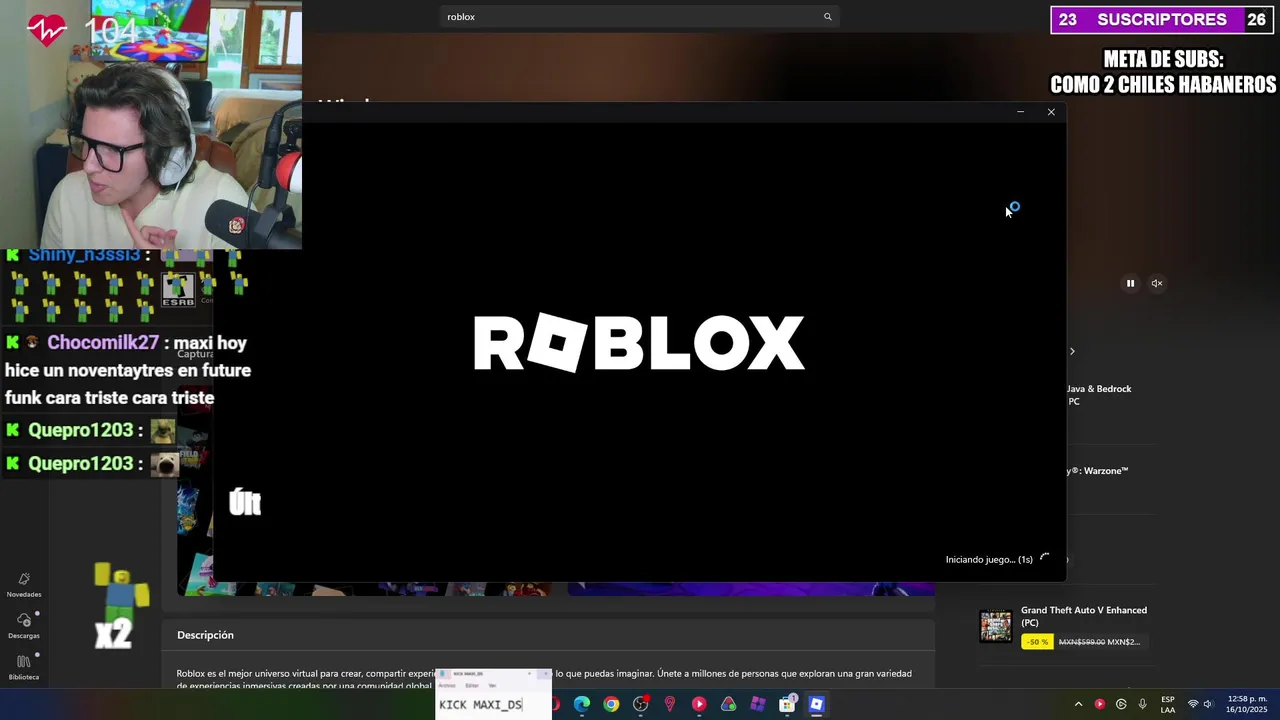Open Java & Bedrock PC game listing
The height and width of the screenshot is (720, 1280).
pos(1098,395)
